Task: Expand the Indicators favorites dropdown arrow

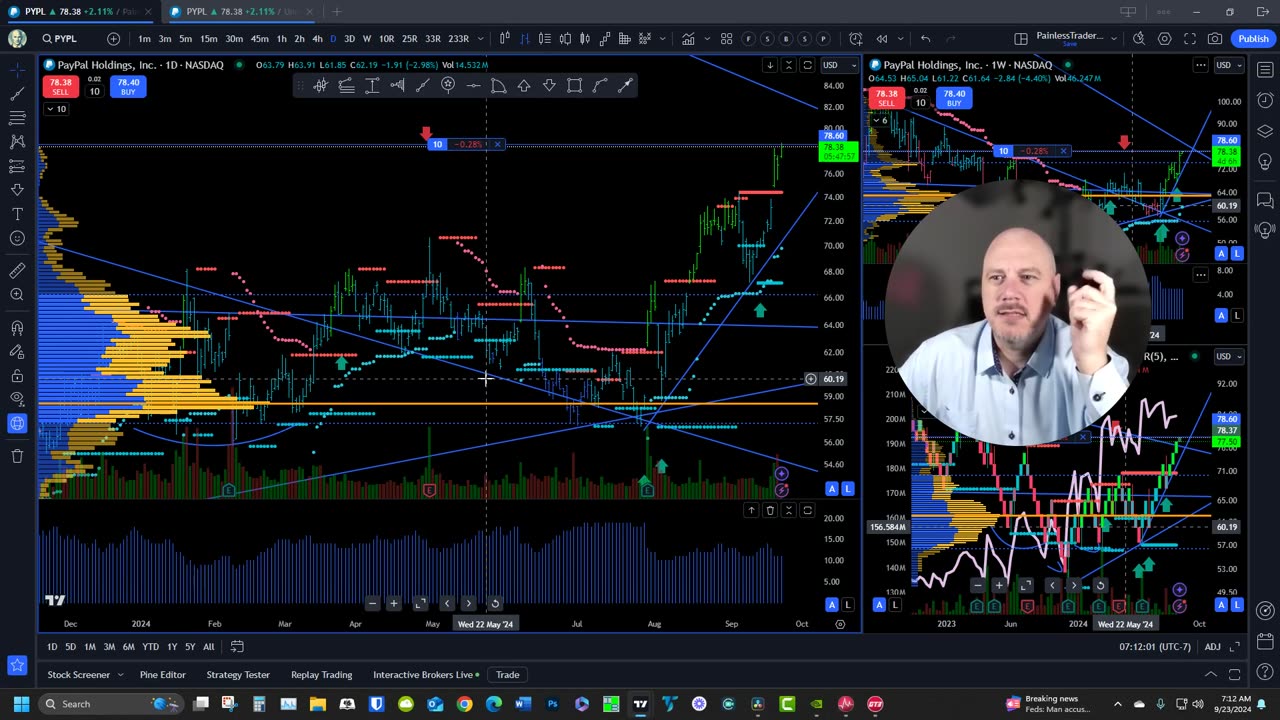Action: pyautogui.click(x=705, y=39)
